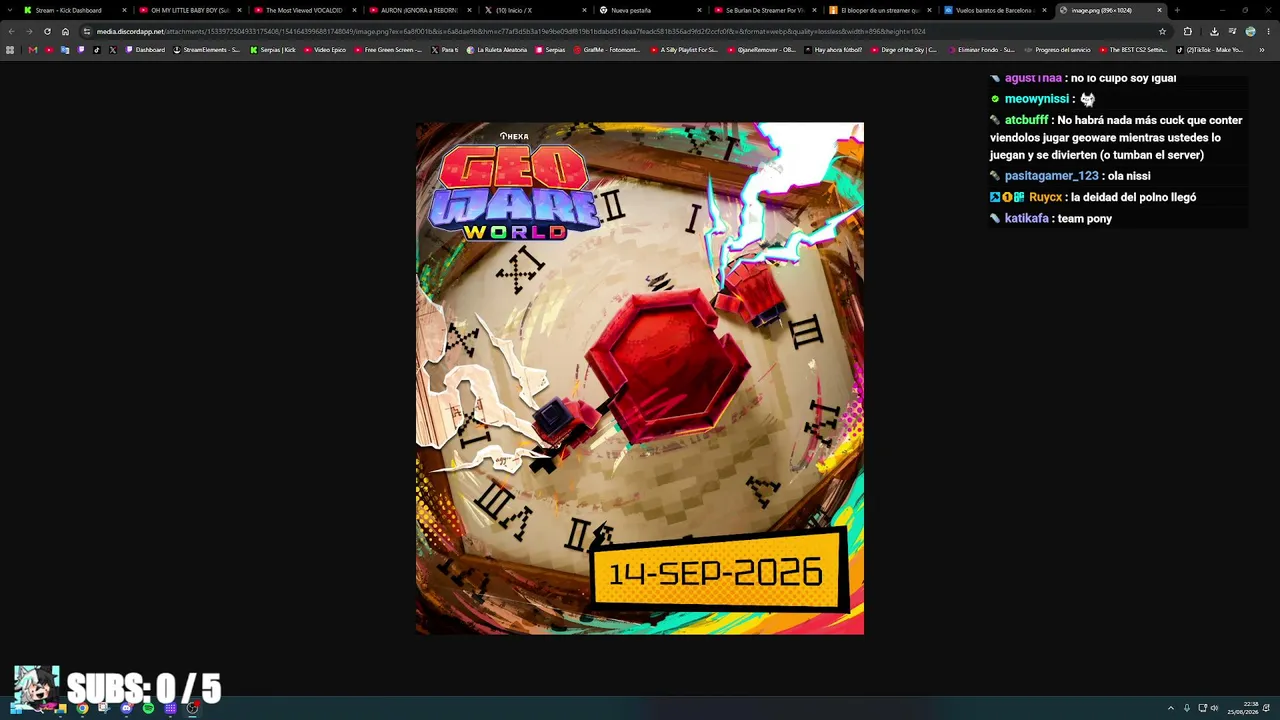Open the Serpias | Kick bookmark
Image resolution: width=1280 pixels, height=720 pixels.
(x=273, y=50)
